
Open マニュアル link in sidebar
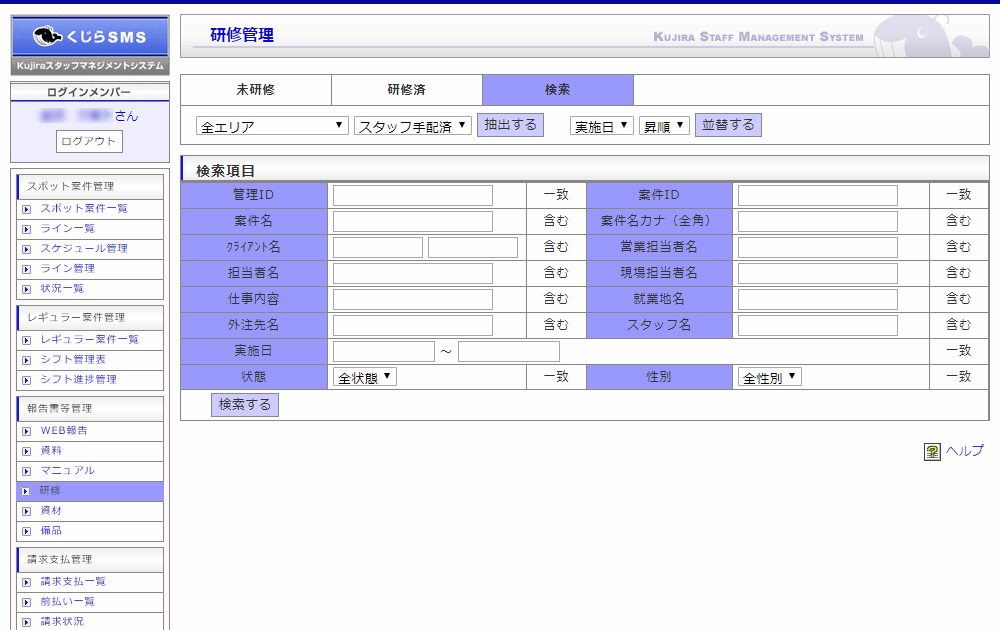pos(68,471)
